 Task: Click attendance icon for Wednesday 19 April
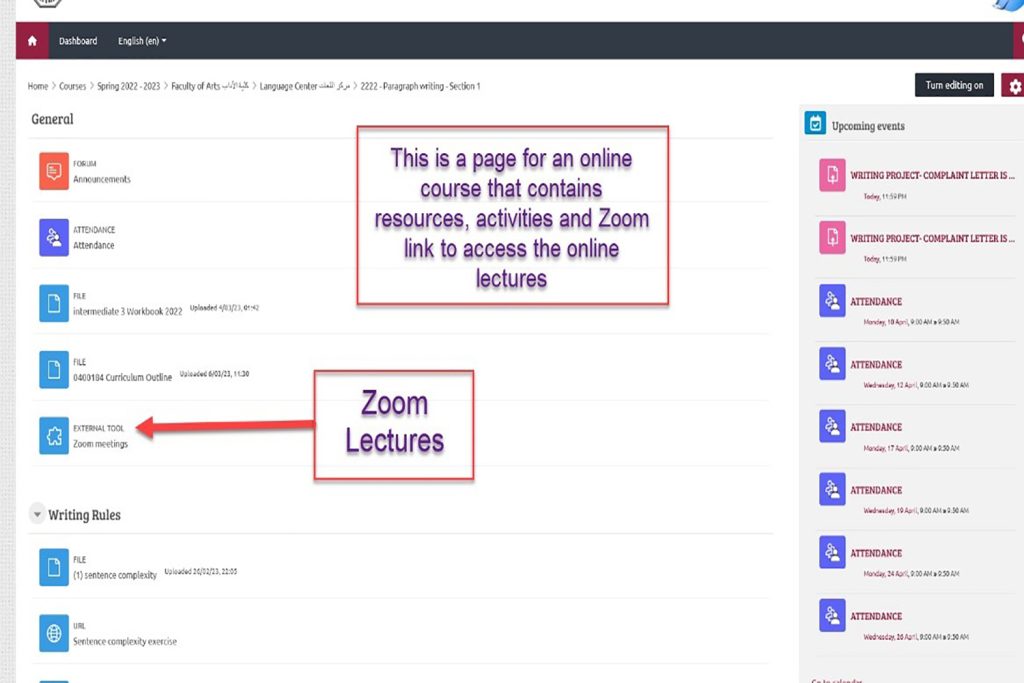pos(832,490)
